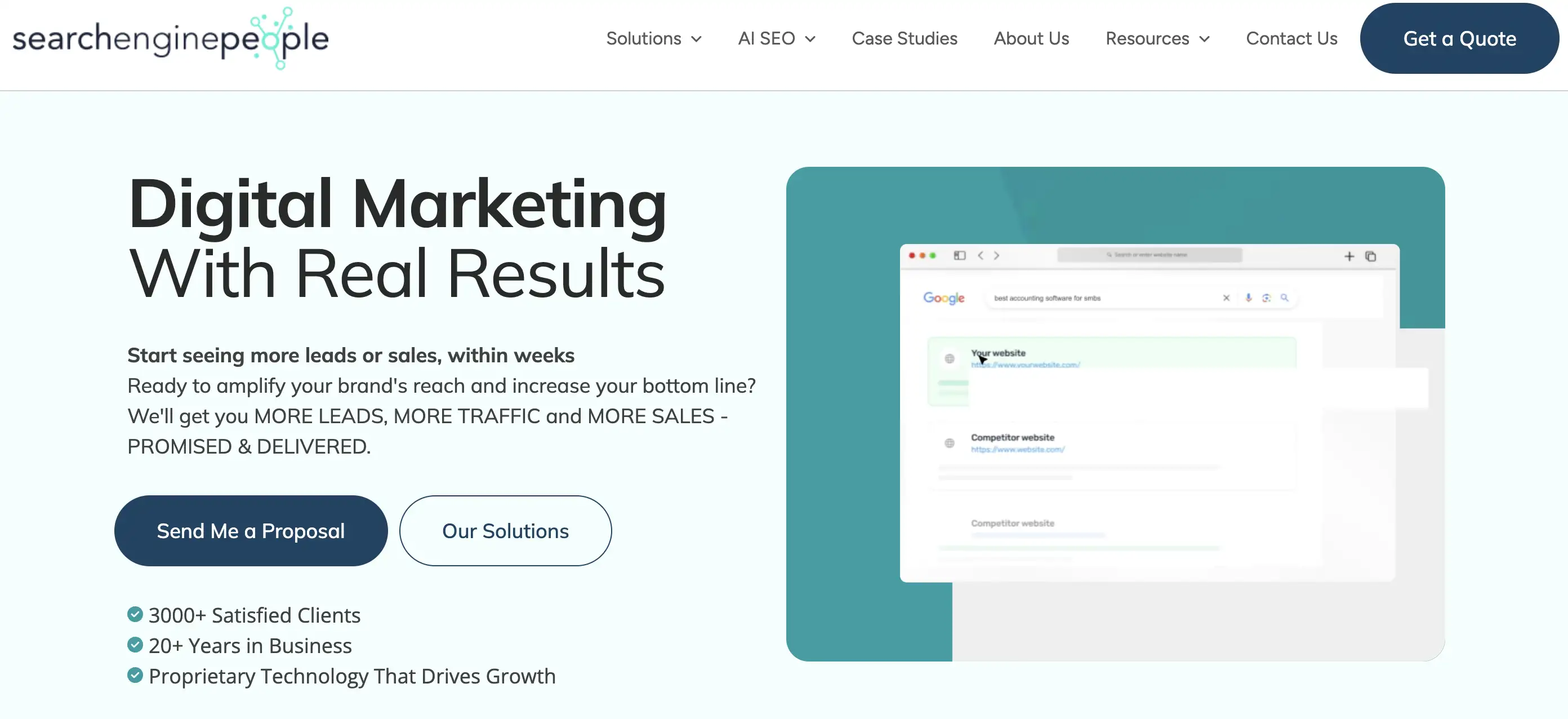Click the microphone icon in mock Google search
The height and width of the screenshot is (719, 1568).
(1248, 298)
